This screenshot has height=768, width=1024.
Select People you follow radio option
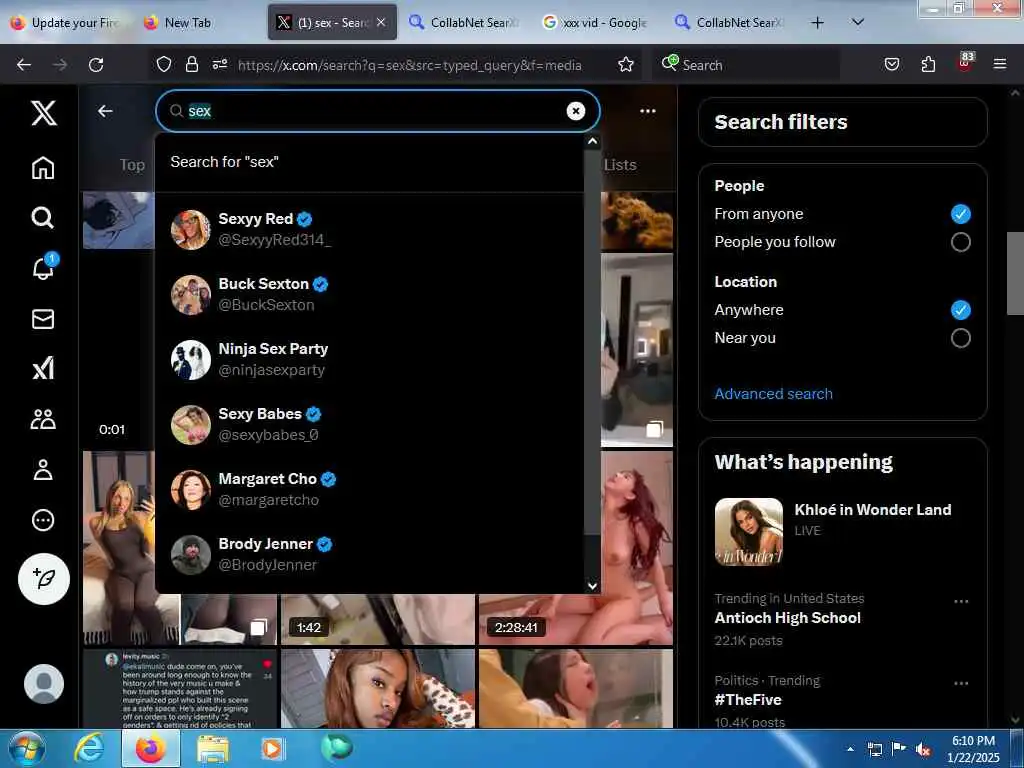click(x=960, y=242)
